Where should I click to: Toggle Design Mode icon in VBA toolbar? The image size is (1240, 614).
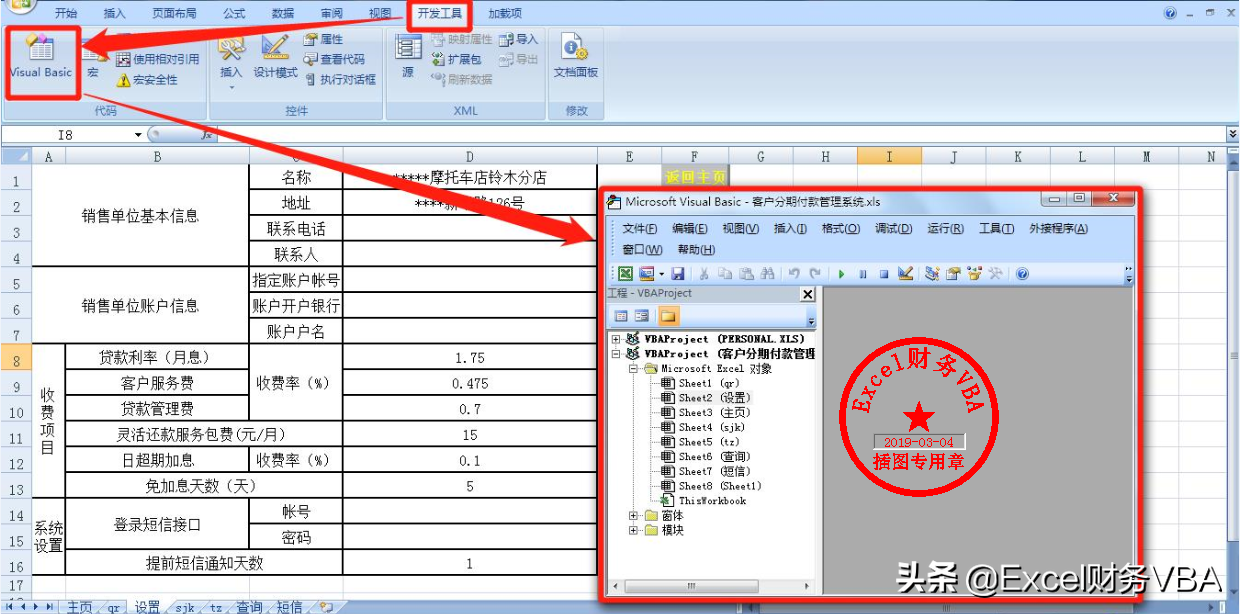coord(905,273)
